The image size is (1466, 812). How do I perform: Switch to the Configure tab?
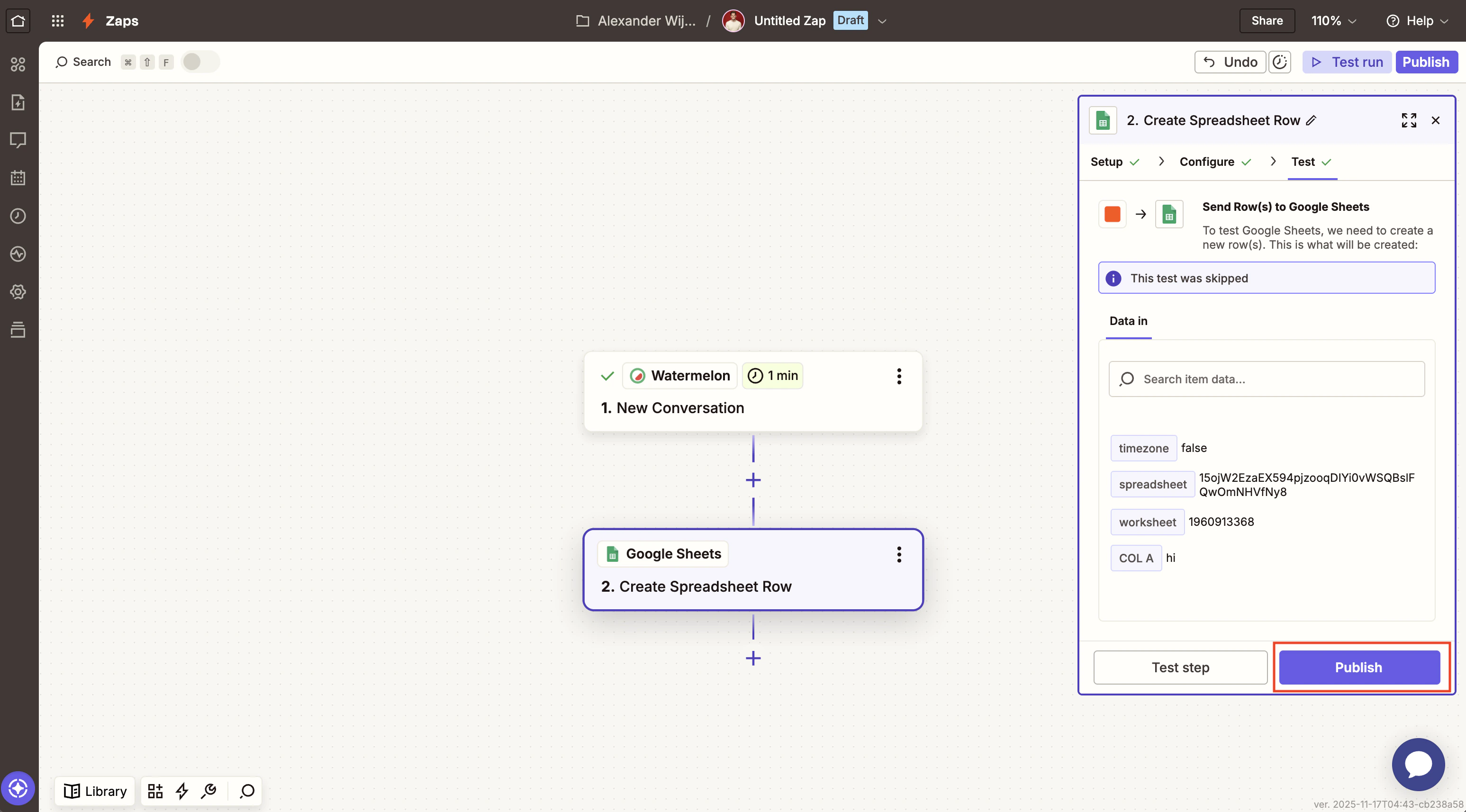(1215, 162)
